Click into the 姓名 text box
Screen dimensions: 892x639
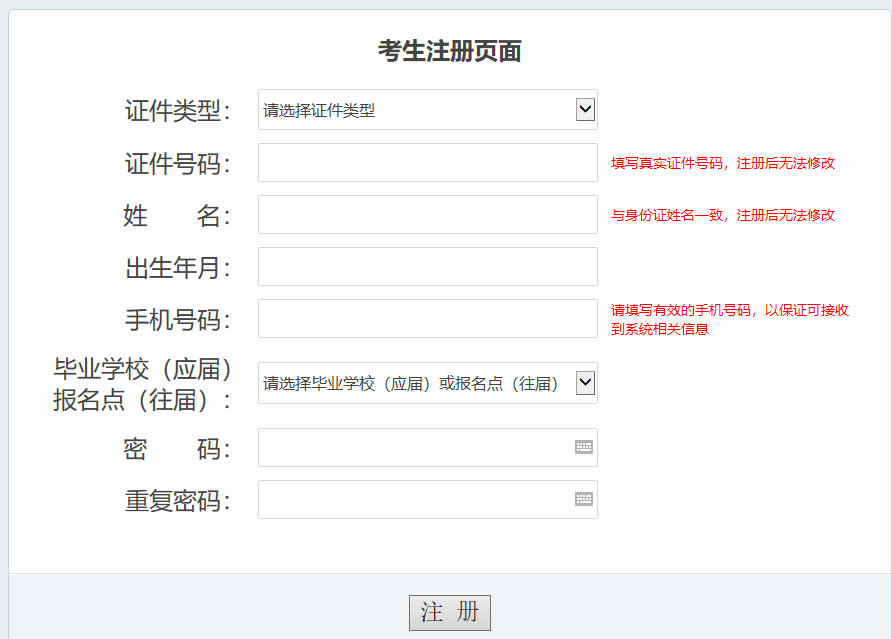coord(427,215)
